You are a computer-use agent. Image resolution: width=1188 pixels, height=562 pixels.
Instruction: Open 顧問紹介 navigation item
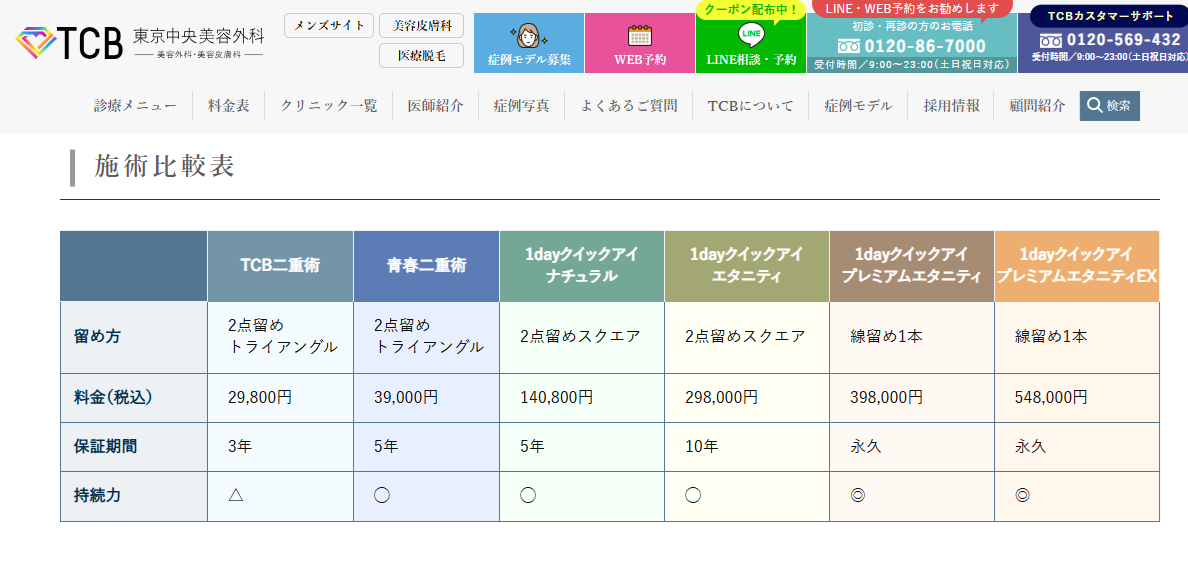tap(1037, 106)
